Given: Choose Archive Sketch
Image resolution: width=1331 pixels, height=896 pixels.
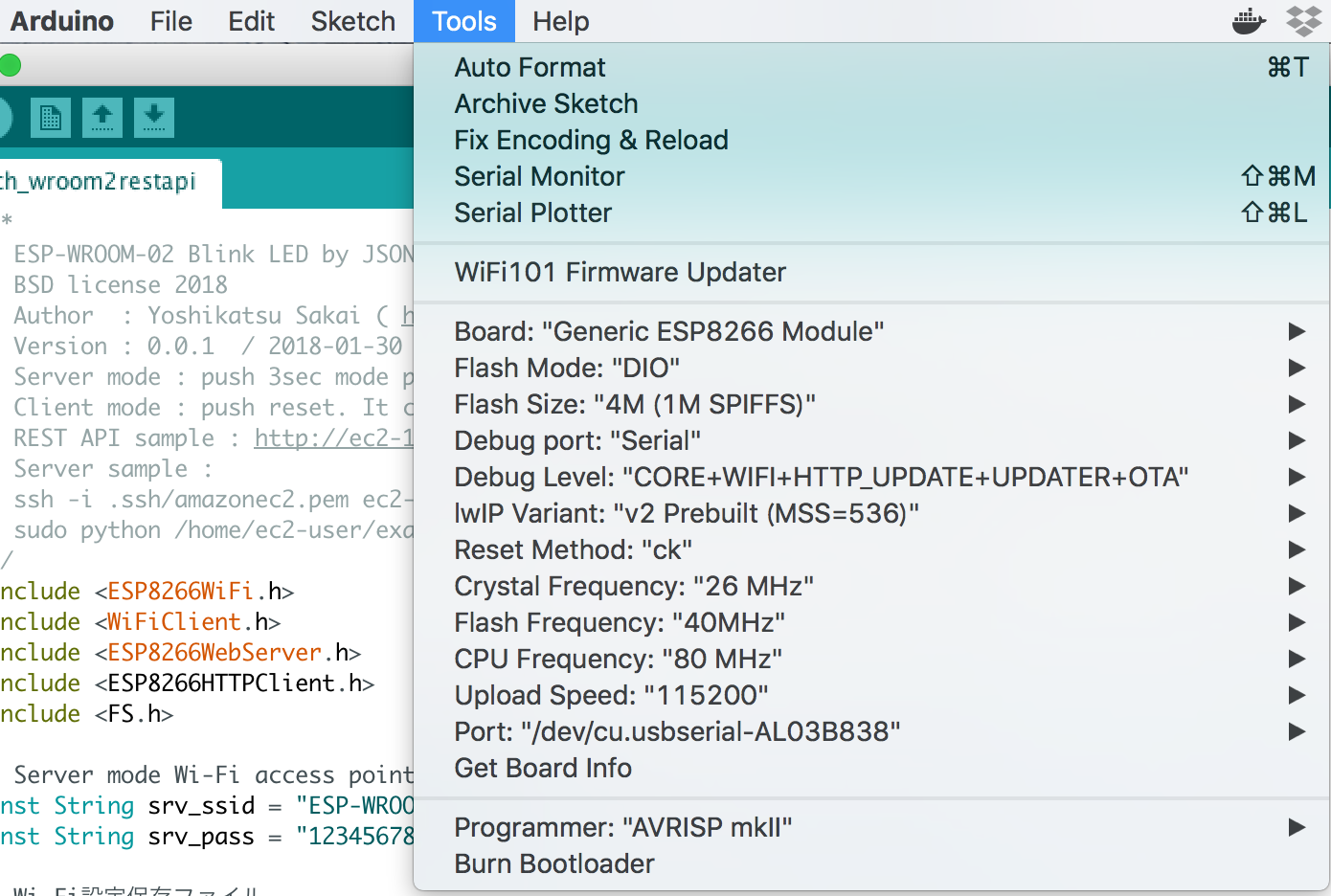Looking at the screenshot, I should [x=871, y=103].
